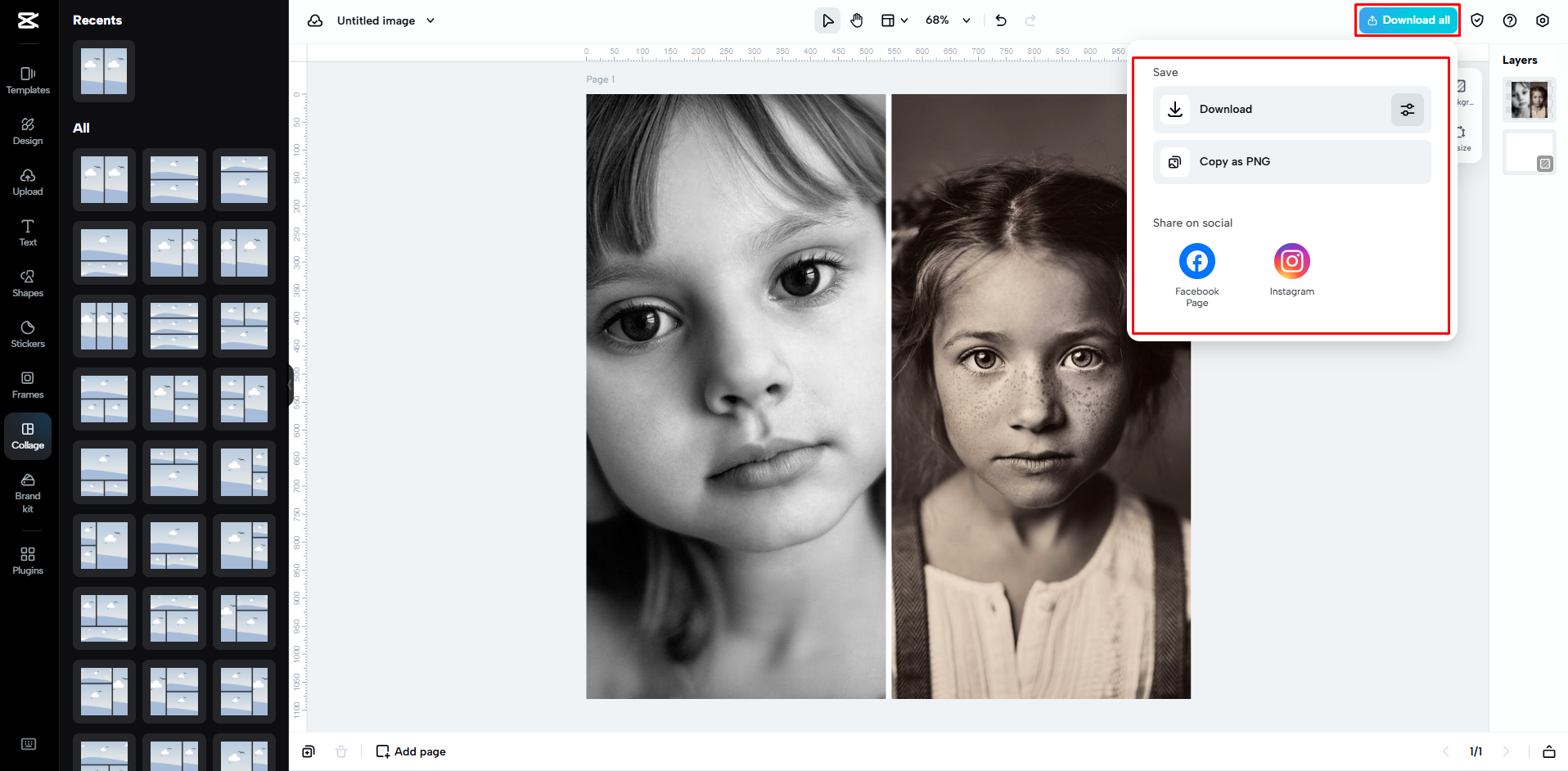This screenshot has height=771, width=1568.
Task: Share the collage to Instagram
Action: tap(1291, 260)
